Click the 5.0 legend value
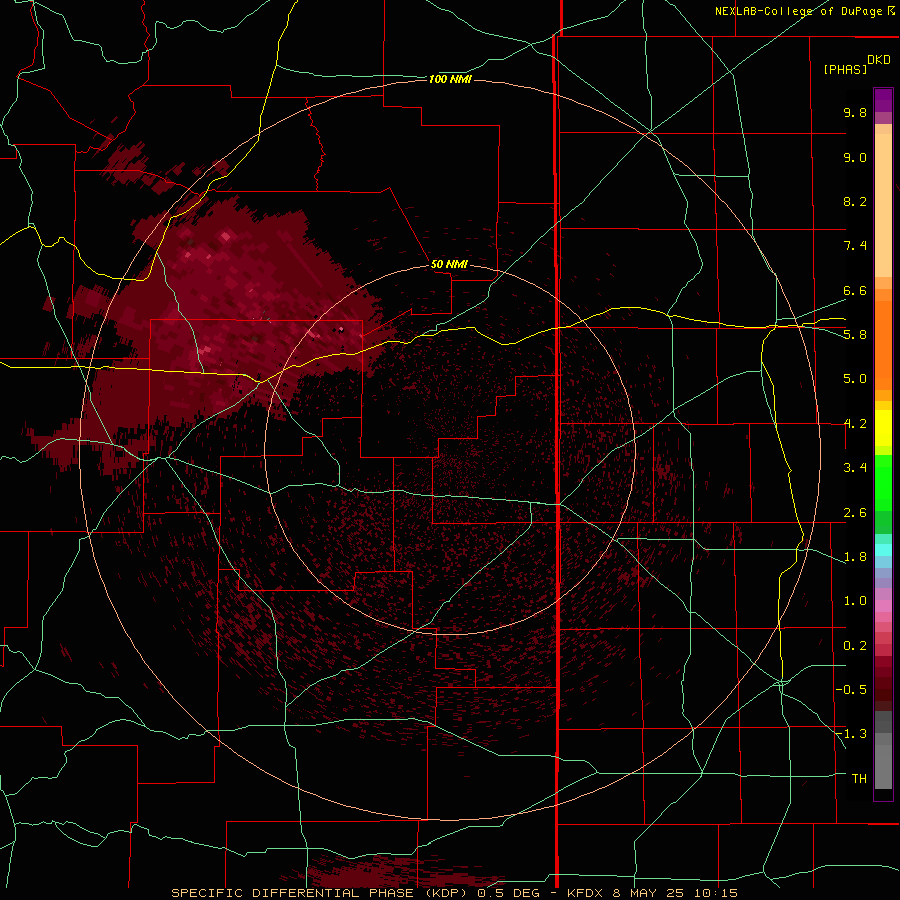 pyautogui.click(x=855, y=379)
